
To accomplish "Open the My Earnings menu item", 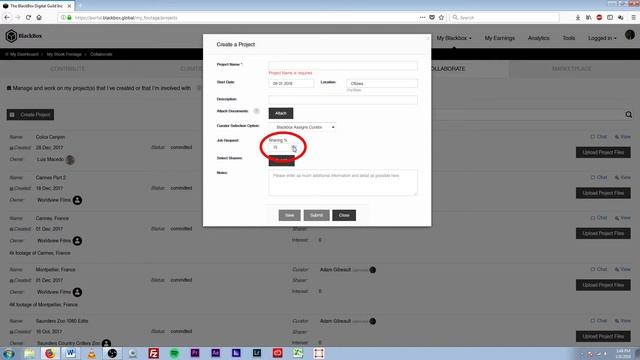I will (500, 38).
